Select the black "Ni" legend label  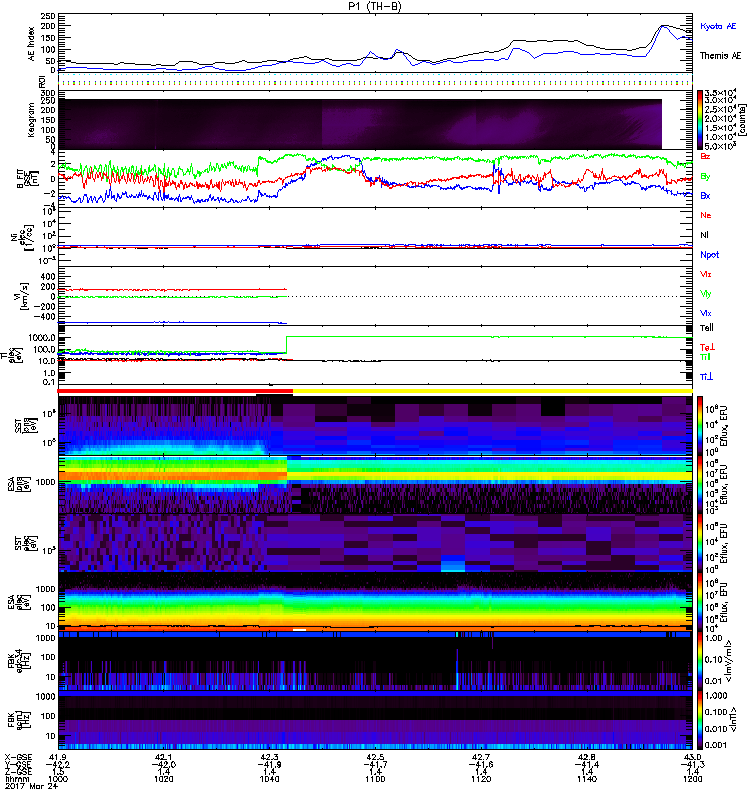[704, 235]
